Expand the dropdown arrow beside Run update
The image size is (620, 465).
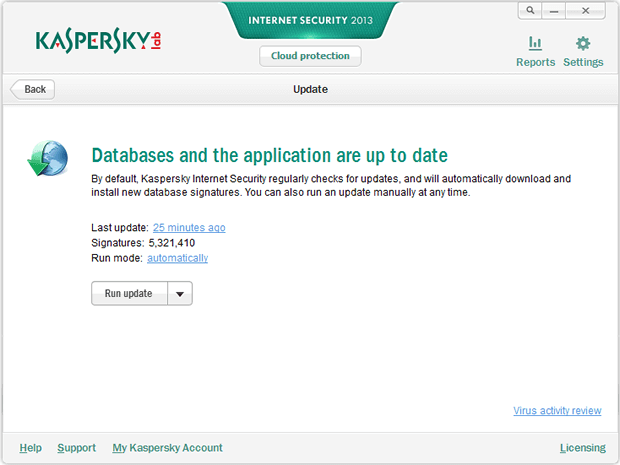pyautogui.click(x=180, y=293)
